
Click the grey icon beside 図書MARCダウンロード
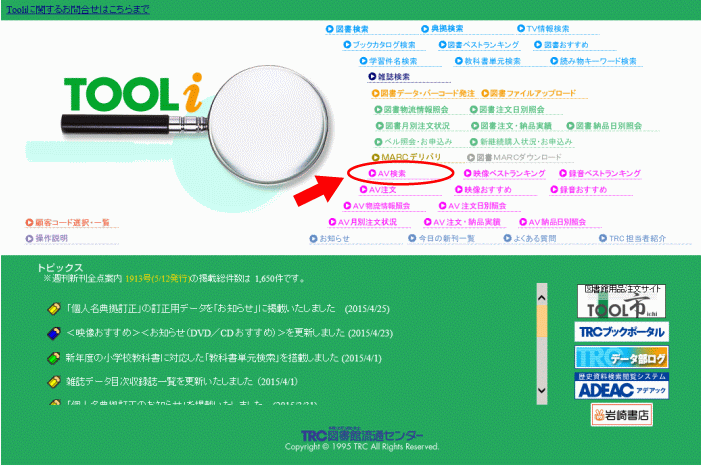click(x=470, y=157)
